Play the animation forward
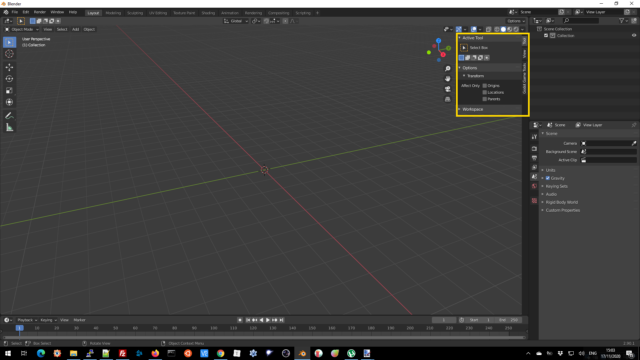Screen dimensions: 640x360 (268, 320)
